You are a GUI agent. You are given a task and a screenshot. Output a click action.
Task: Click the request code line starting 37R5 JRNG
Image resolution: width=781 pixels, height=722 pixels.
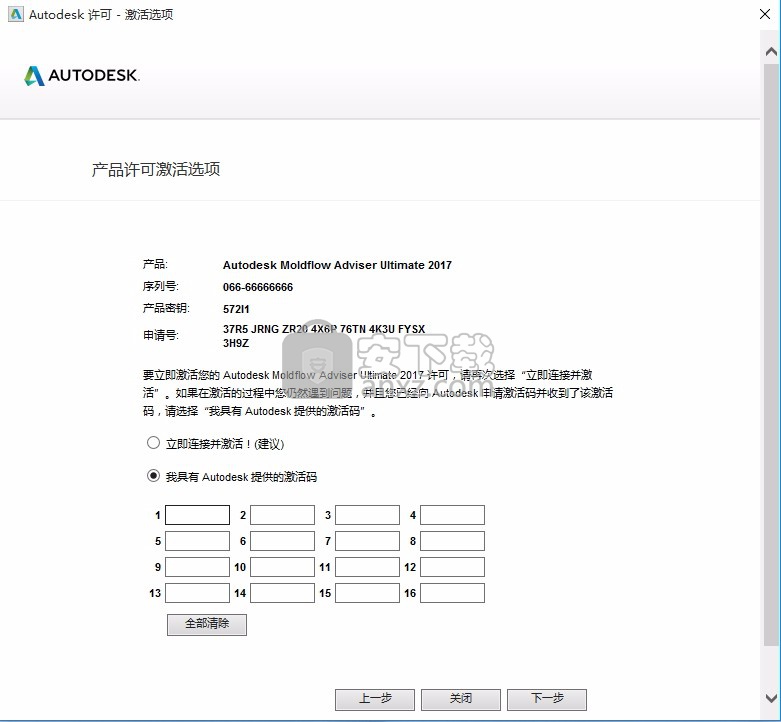point(324,329)
